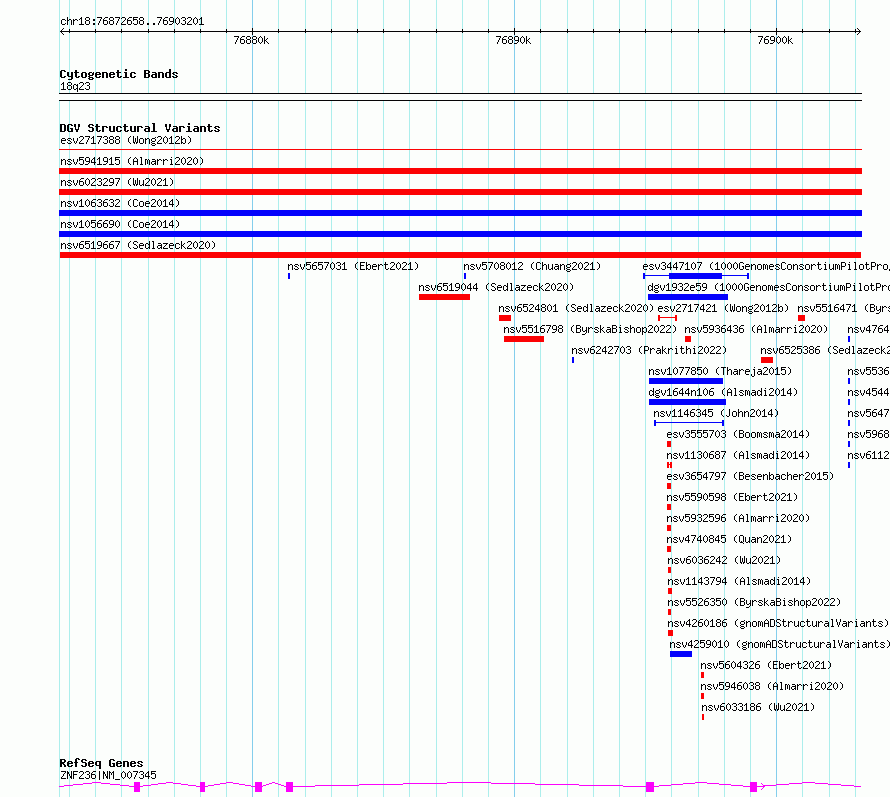This screenshot has height=797, width=890.
Task: Click esv3654797 (Besenbacher2015) label
Action: point(750,476)
